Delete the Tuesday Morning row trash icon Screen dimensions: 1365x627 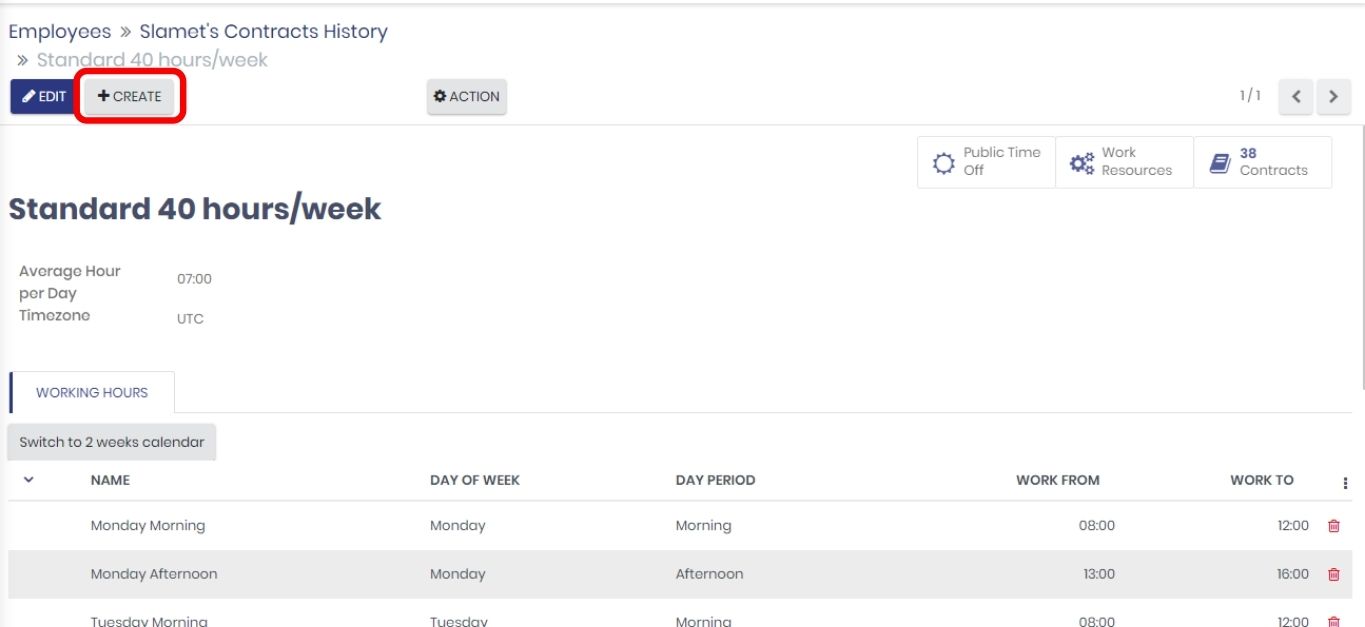[1333, 621]
